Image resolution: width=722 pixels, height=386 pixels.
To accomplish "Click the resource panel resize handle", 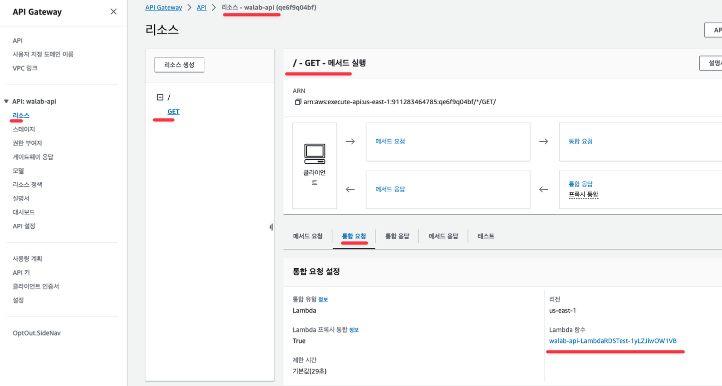I will 271,227.
